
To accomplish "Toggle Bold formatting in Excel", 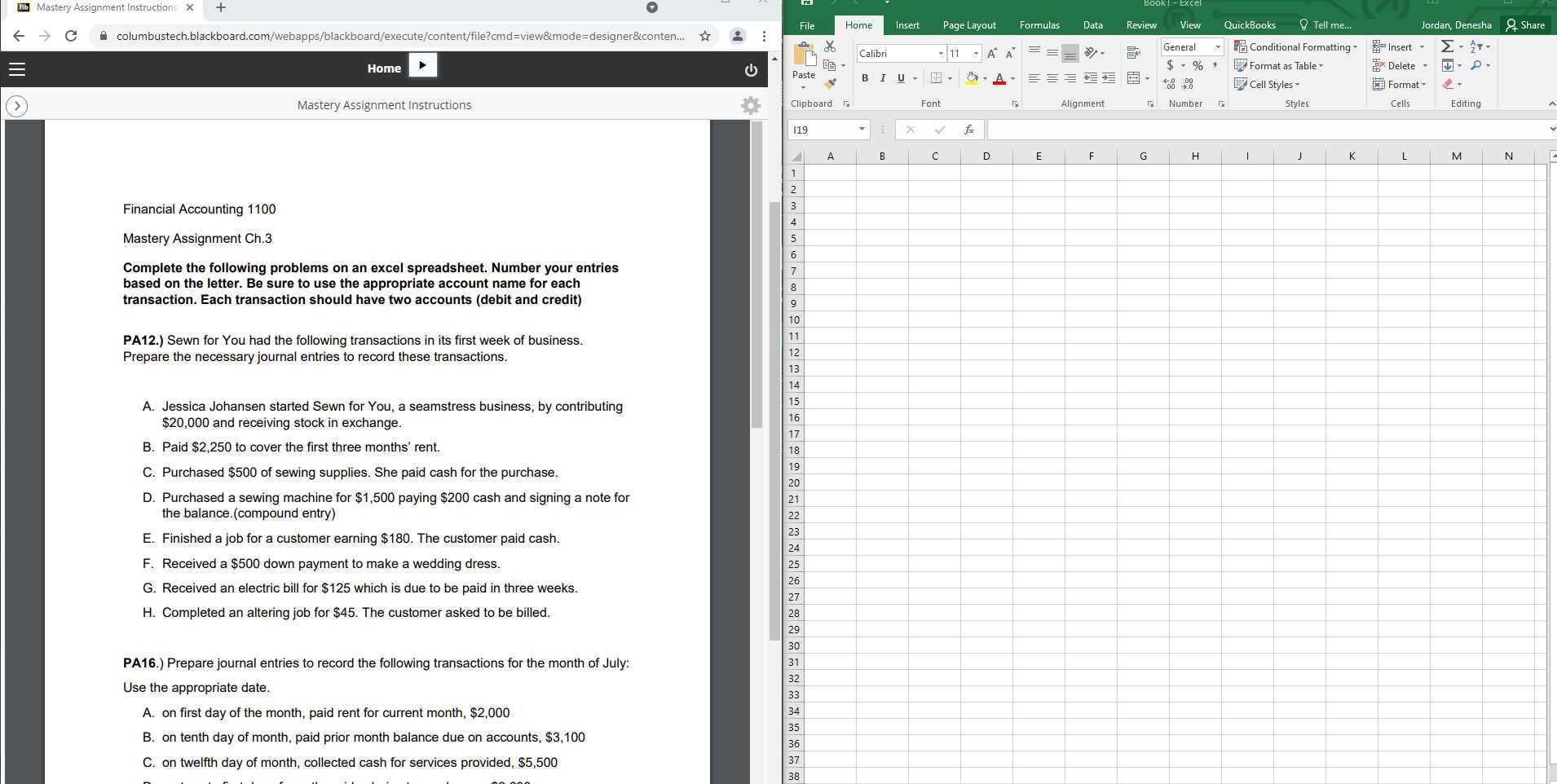I will click(865, 78).
